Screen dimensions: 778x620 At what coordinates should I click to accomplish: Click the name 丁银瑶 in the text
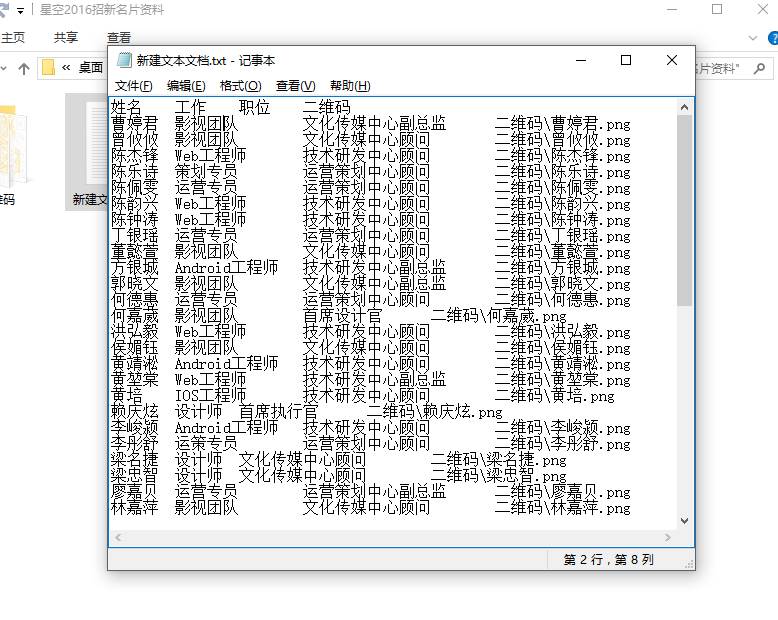(134, 235)
